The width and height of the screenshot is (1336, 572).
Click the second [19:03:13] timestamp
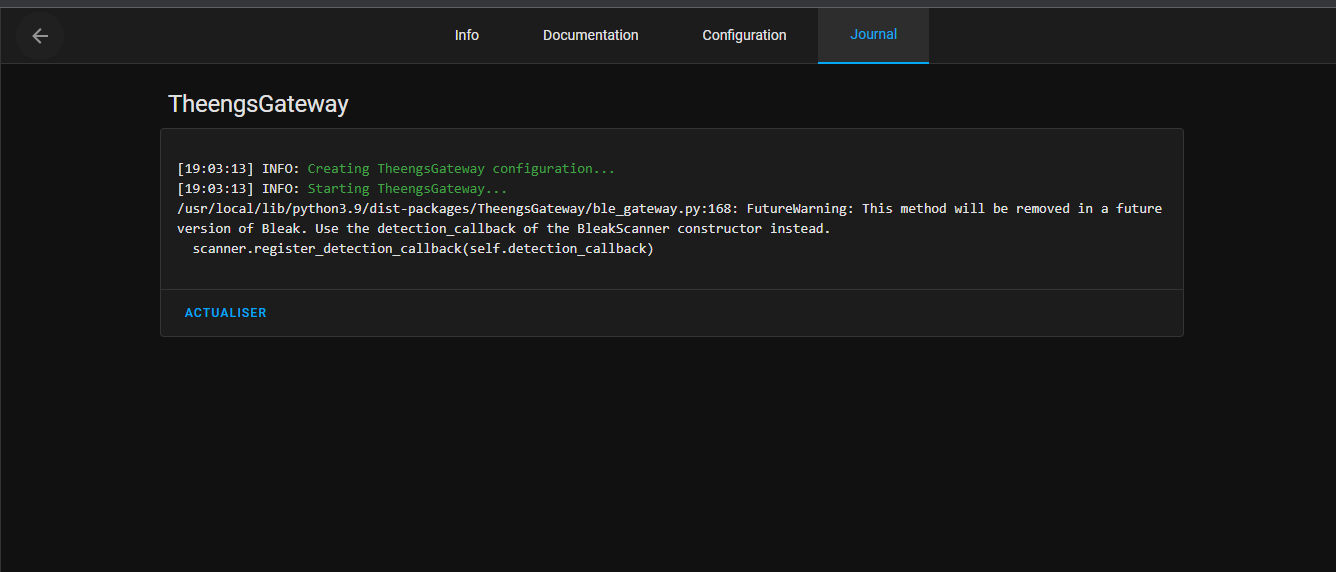pyautogui.click(x=215, y=189)
